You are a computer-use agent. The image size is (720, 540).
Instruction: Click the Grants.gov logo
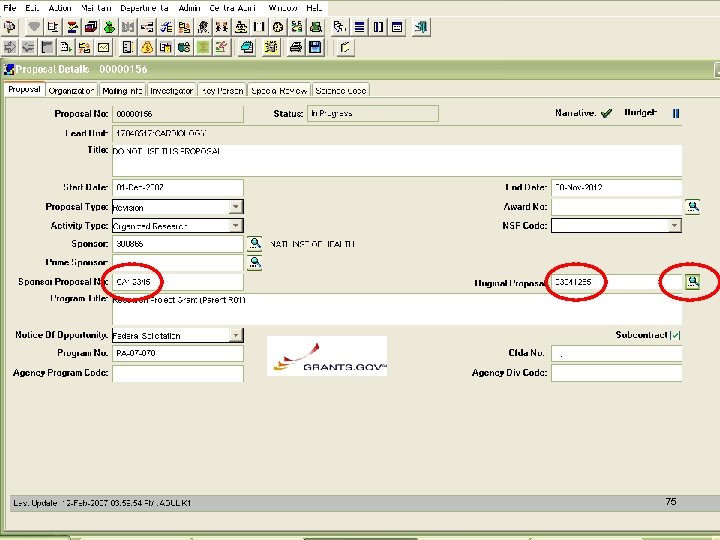[x=327, y=356]
